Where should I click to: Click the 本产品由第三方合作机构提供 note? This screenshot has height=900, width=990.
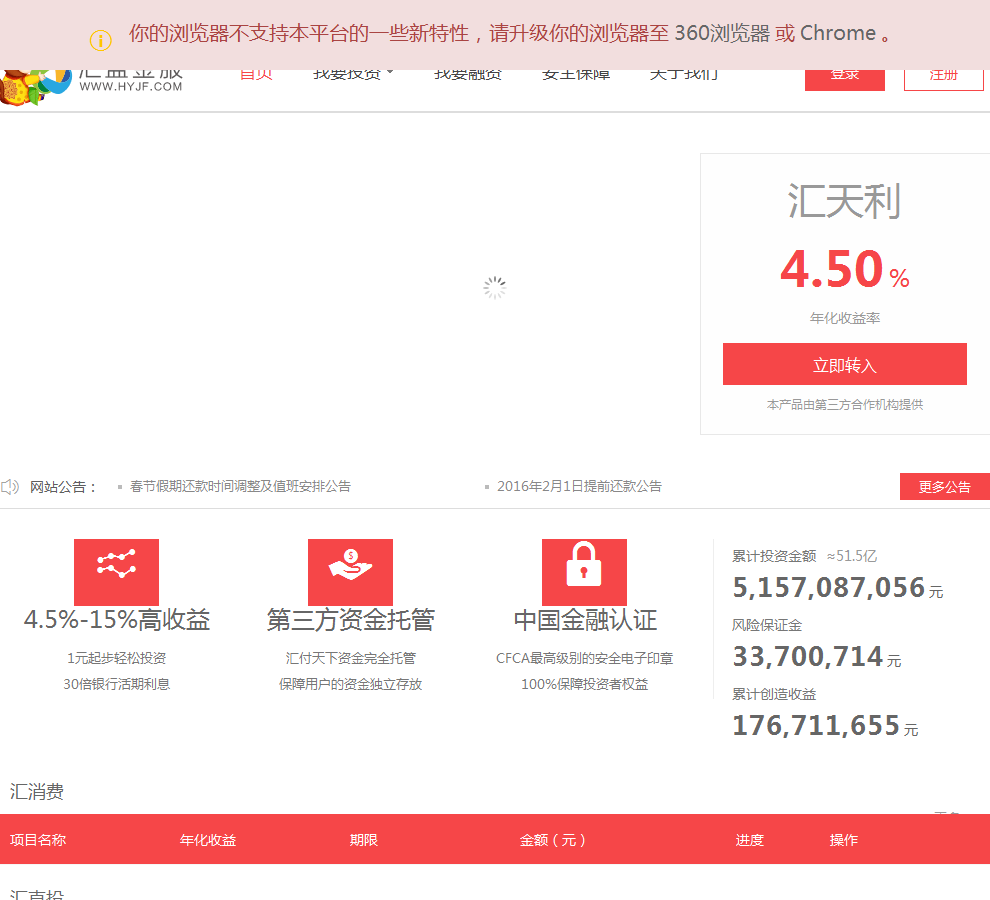[845, 405]
